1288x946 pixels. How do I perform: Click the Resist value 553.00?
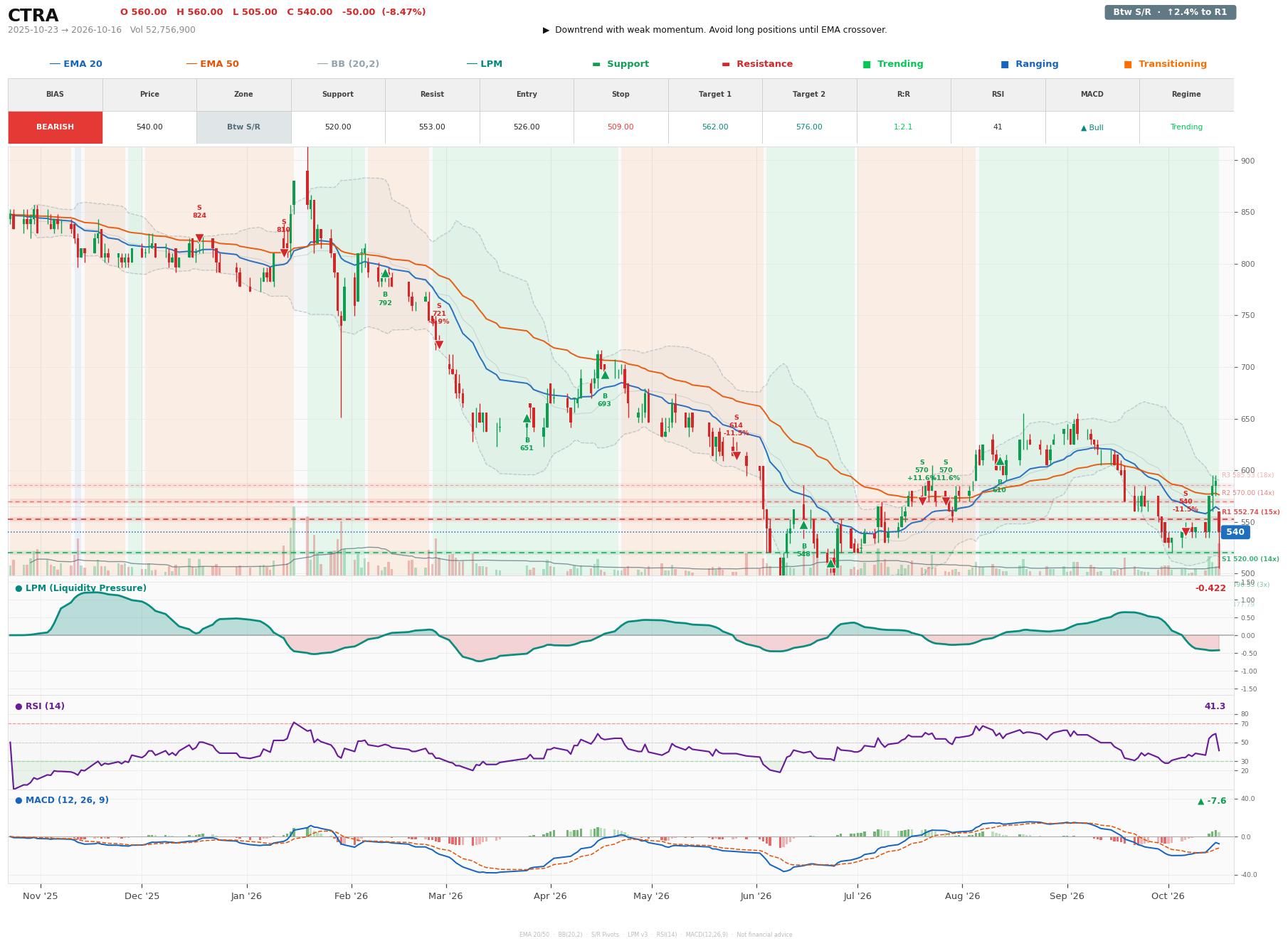click(x=432, y=127)
